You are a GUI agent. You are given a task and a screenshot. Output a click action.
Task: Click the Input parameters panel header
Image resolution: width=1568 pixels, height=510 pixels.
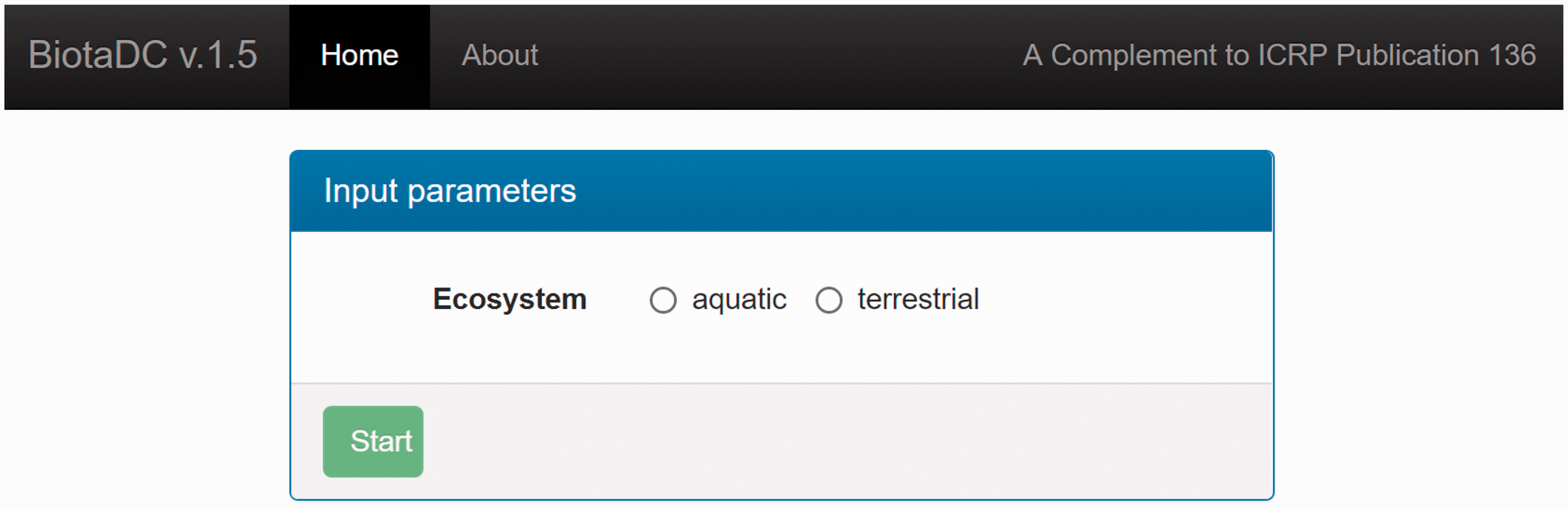(x=781, y=191)
